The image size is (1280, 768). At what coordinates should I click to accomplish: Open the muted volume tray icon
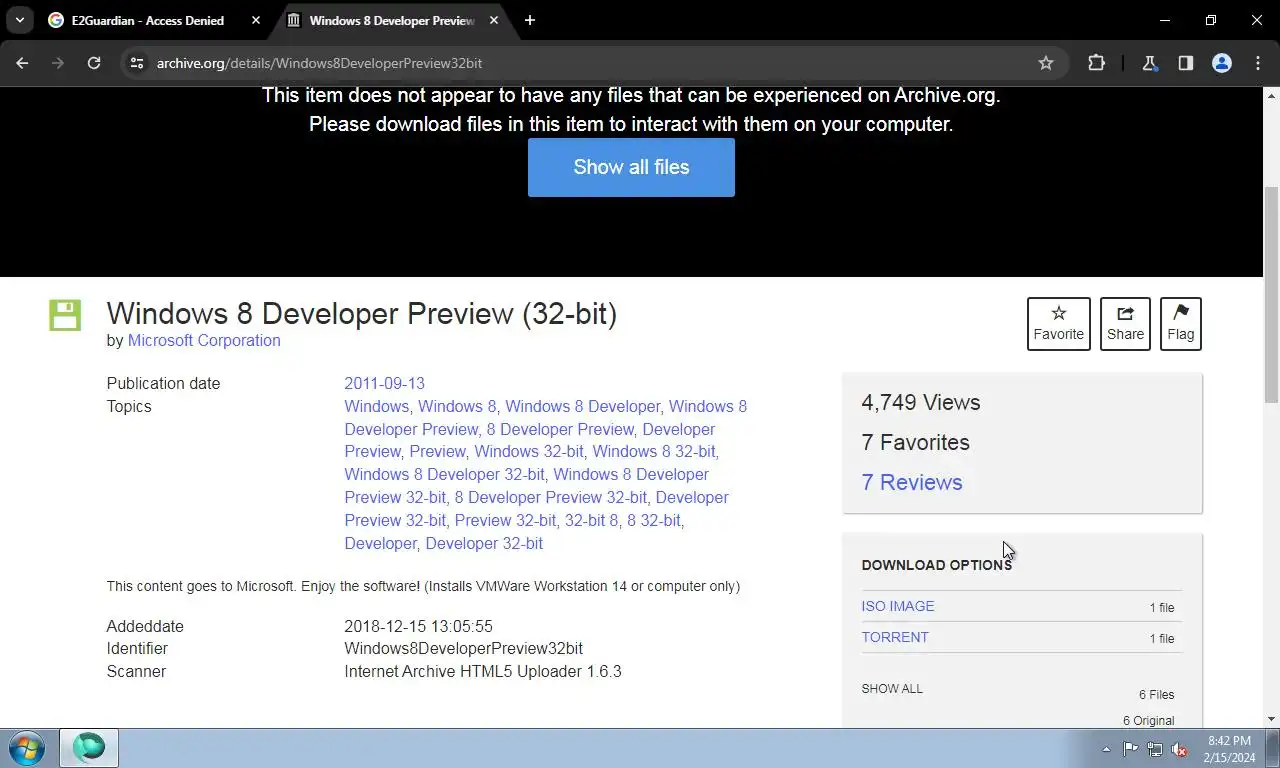pyautogui.click(x=1179, y=749)
